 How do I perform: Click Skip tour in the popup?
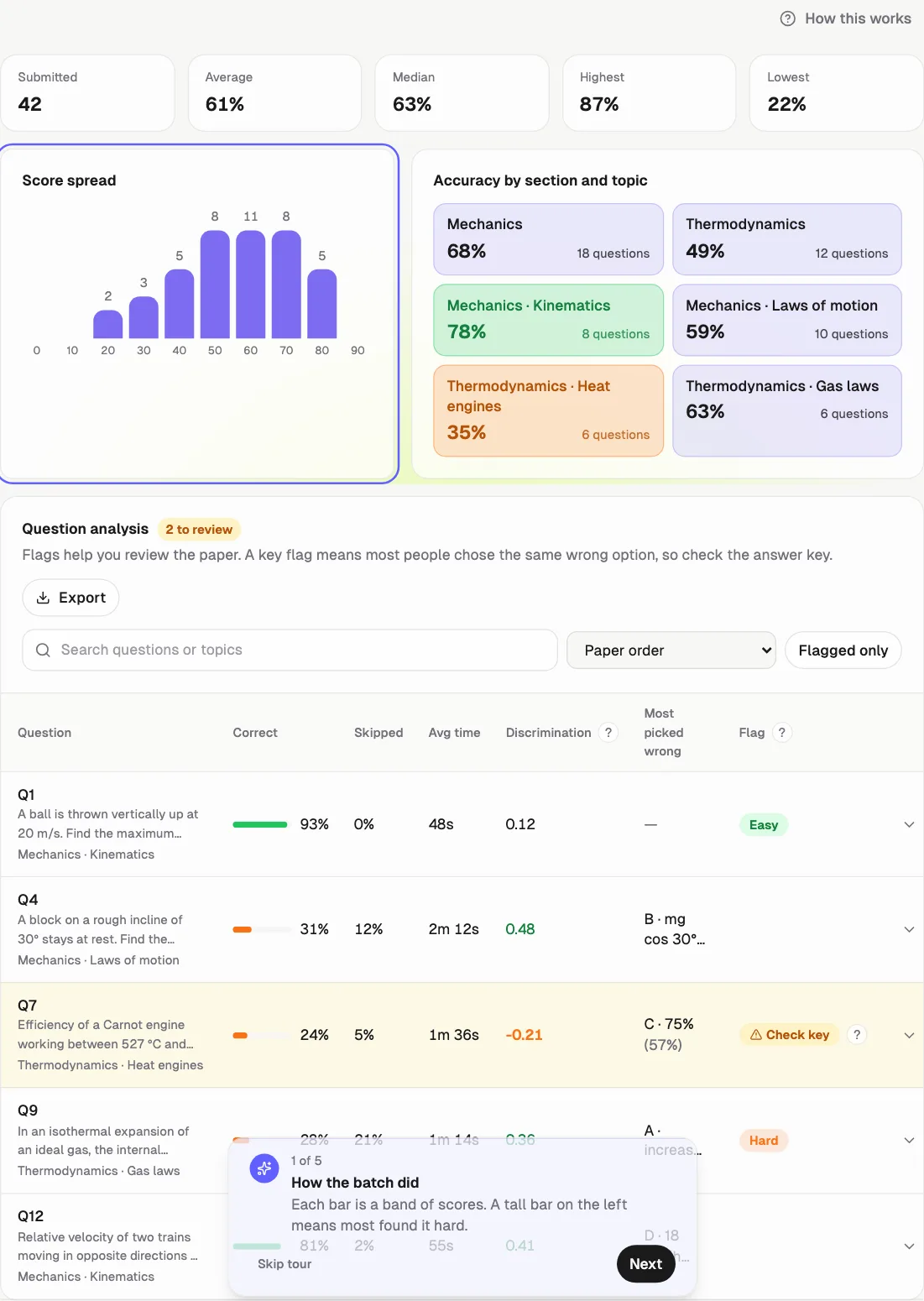285,1264
